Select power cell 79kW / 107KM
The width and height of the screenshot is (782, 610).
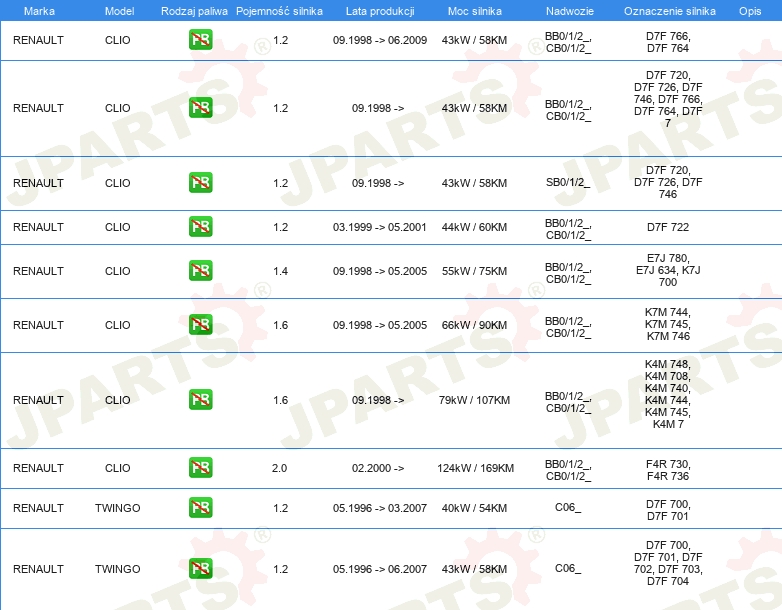[x=474, y=400]
